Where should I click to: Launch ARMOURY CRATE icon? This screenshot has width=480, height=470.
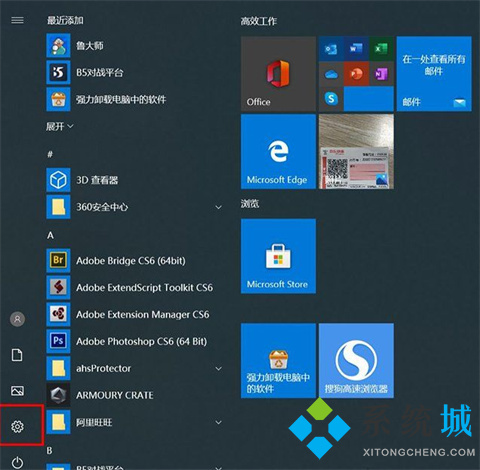(x=58, y=395)
